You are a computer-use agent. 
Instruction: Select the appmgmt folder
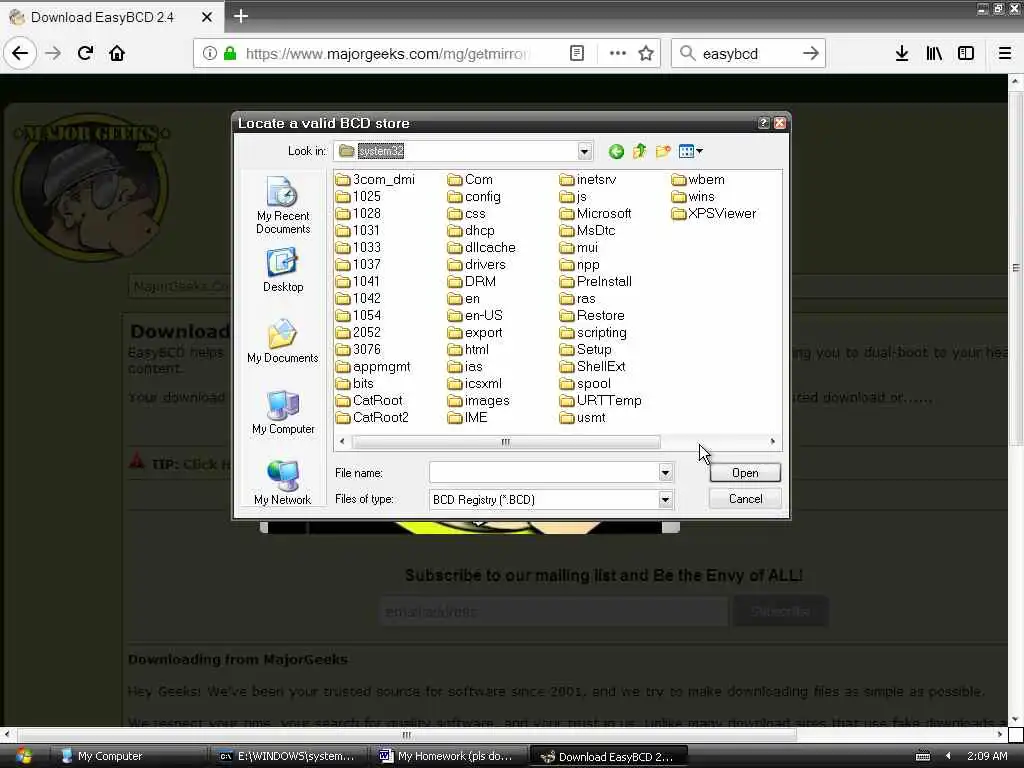(374, 366)
